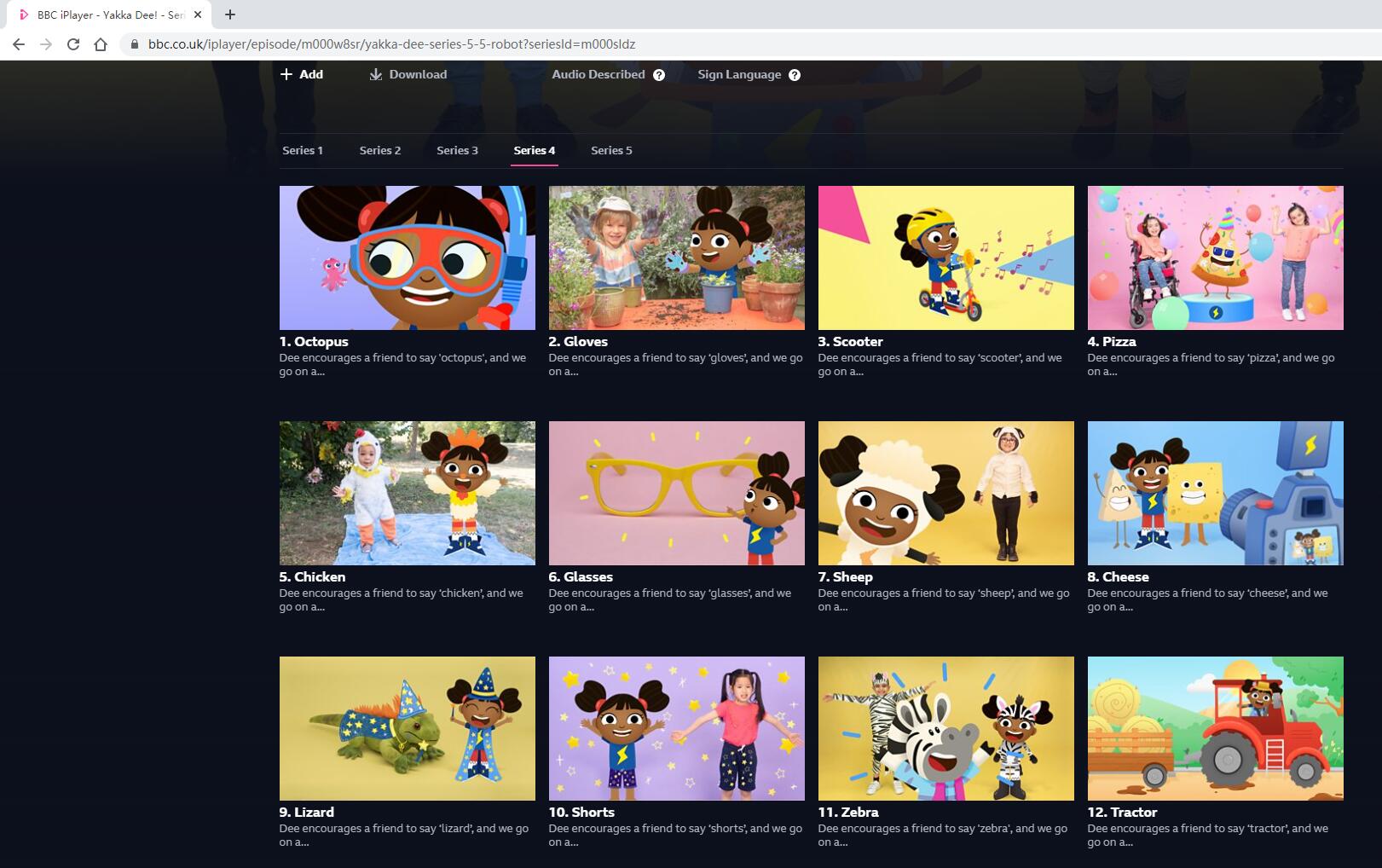Open the Scooter episode thumbnail
The width and height of the screenshot is (1382, 868).
(x=946, y=258)
